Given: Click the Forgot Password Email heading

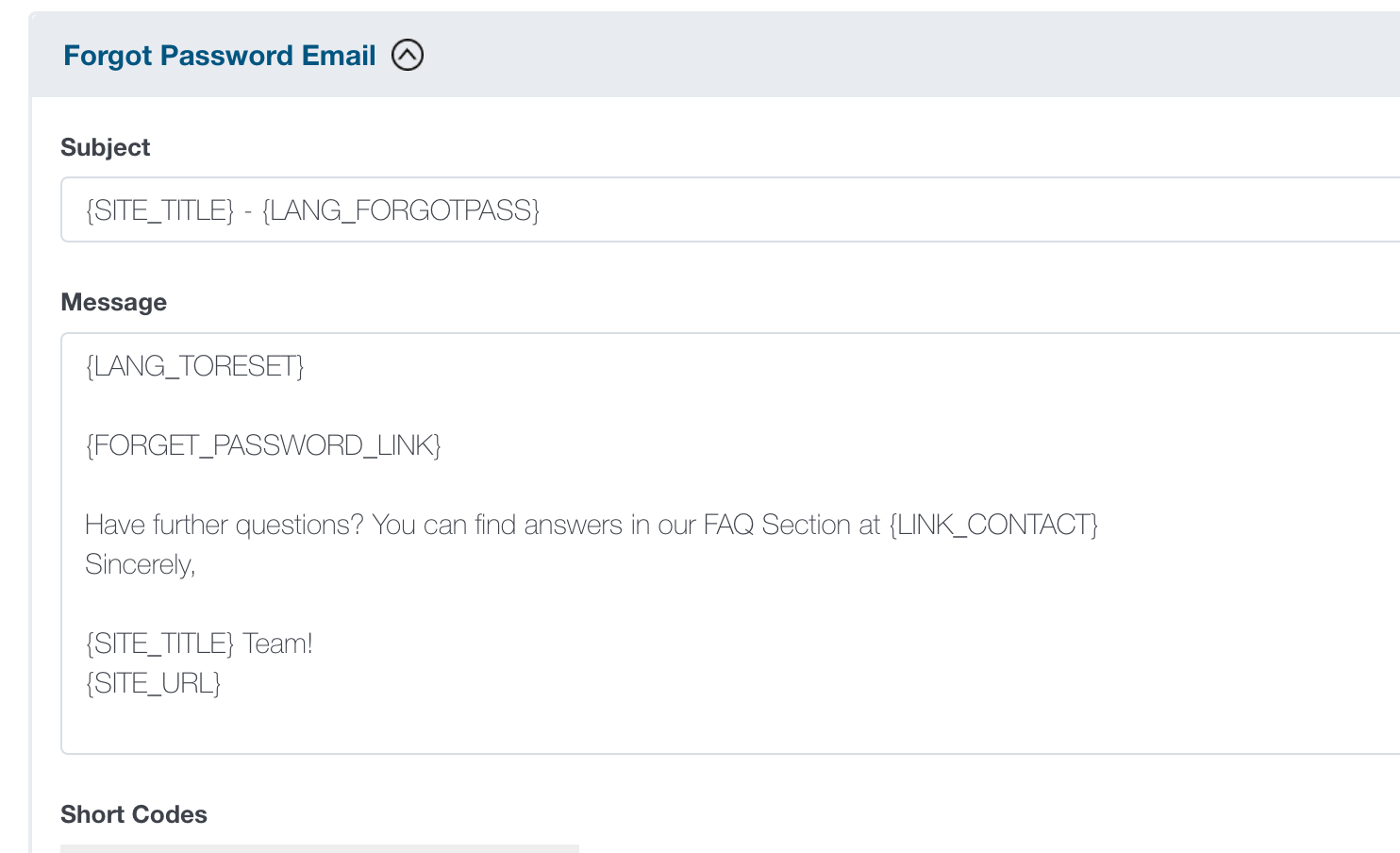Looking at the screenshot, I should [219, 56].
